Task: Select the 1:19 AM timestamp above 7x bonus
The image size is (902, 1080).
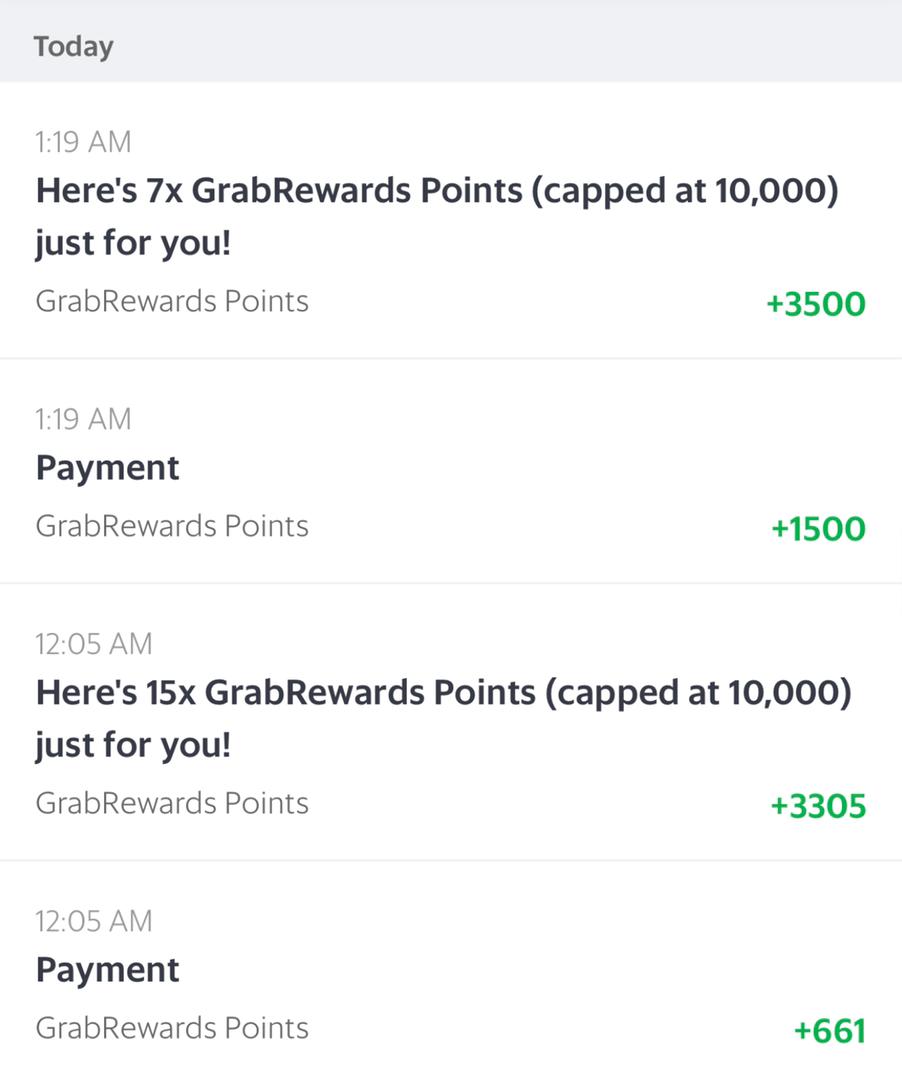Action: pos(83,142)
